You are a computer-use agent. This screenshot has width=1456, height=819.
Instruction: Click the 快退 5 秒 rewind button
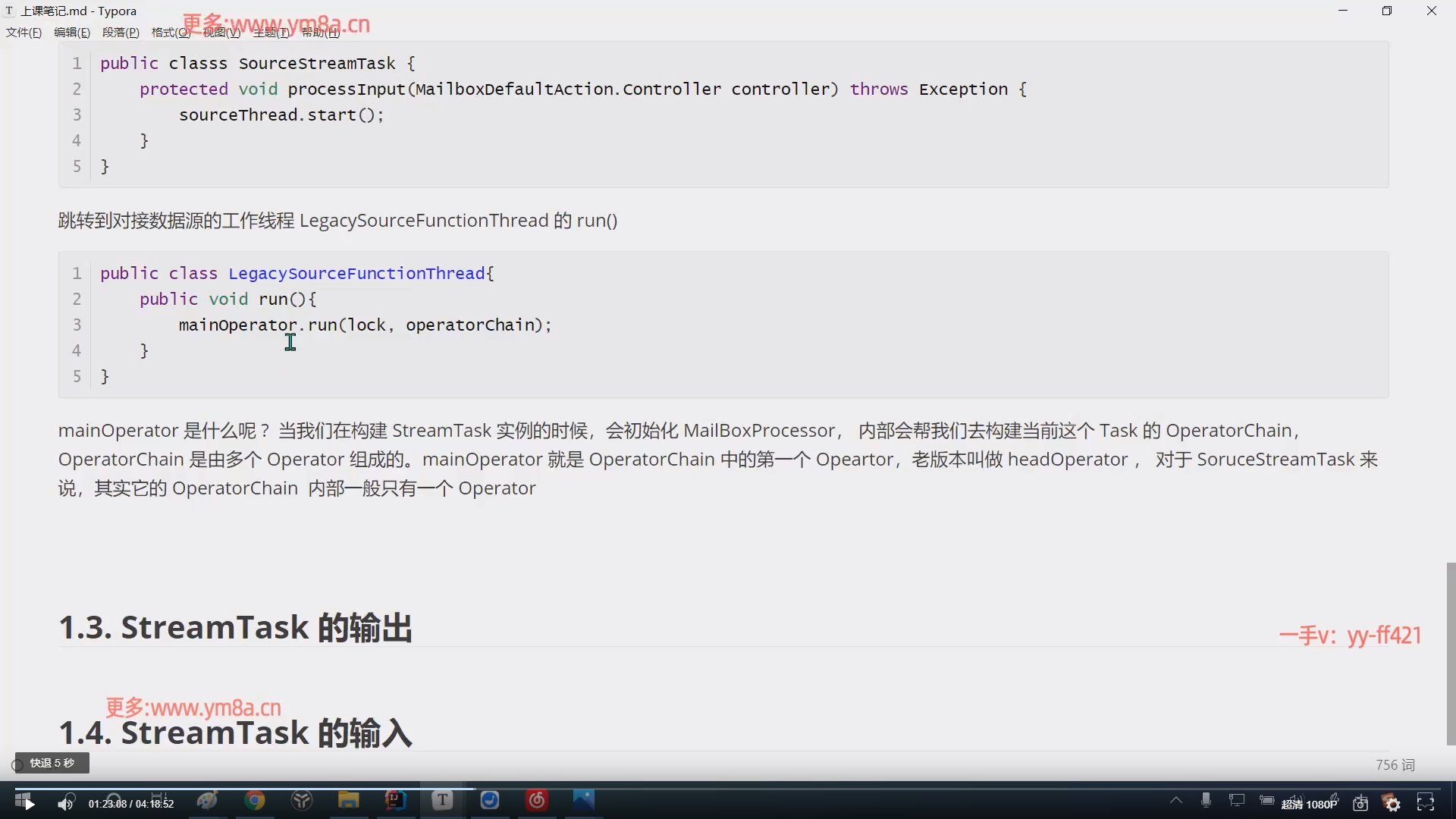(52, 763)
